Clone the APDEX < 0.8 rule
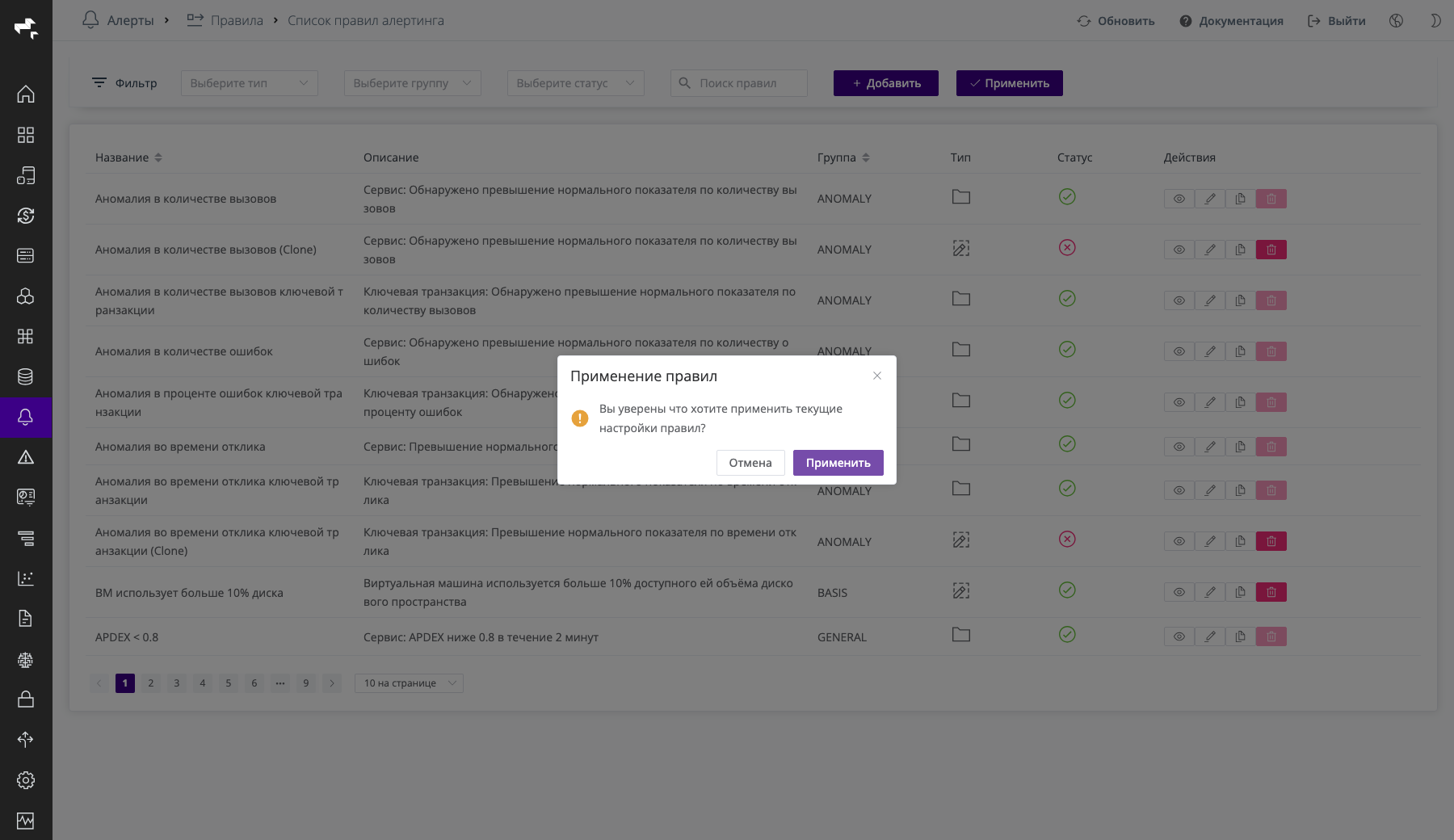Viewport: 1454px width, 840px height. point(1241,636)
